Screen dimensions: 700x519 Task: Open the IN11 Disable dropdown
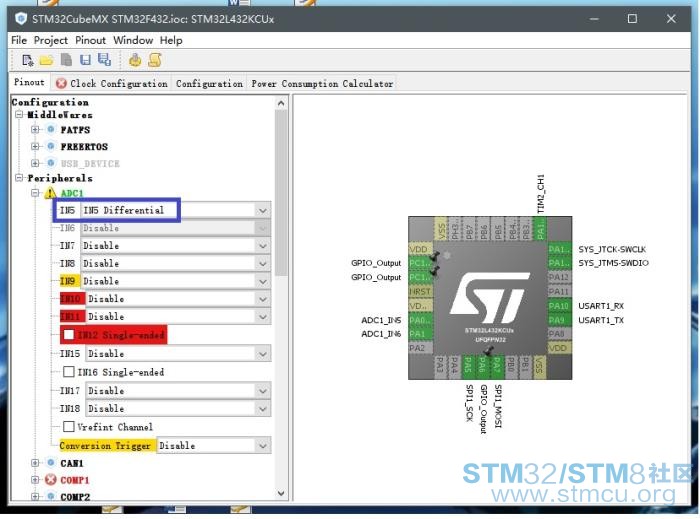click(x=262, y=317)
